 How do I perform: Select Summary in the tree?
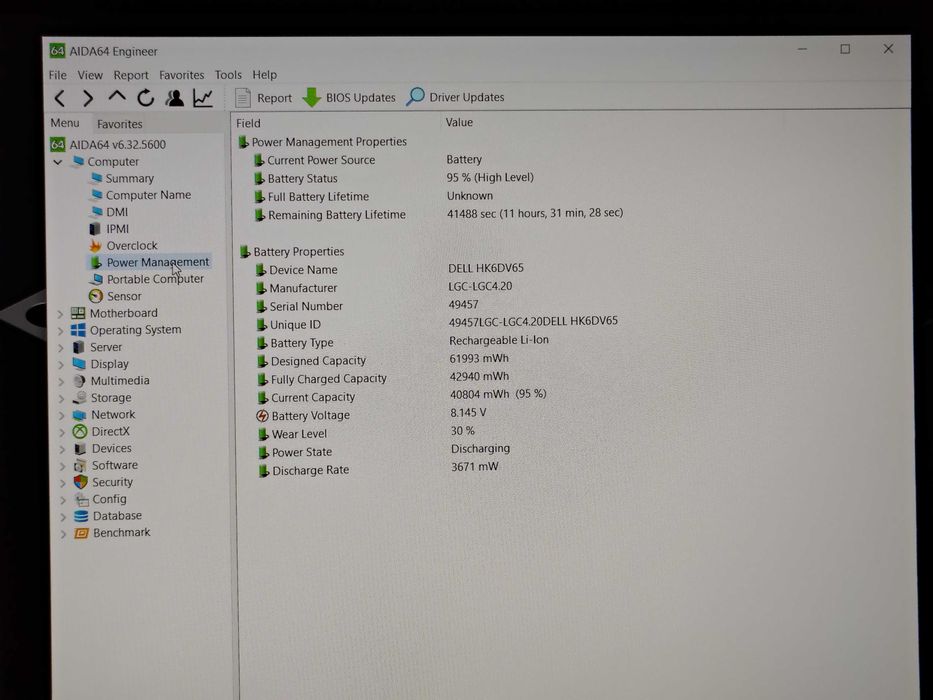pyautogui.click(x=130, y=179)
